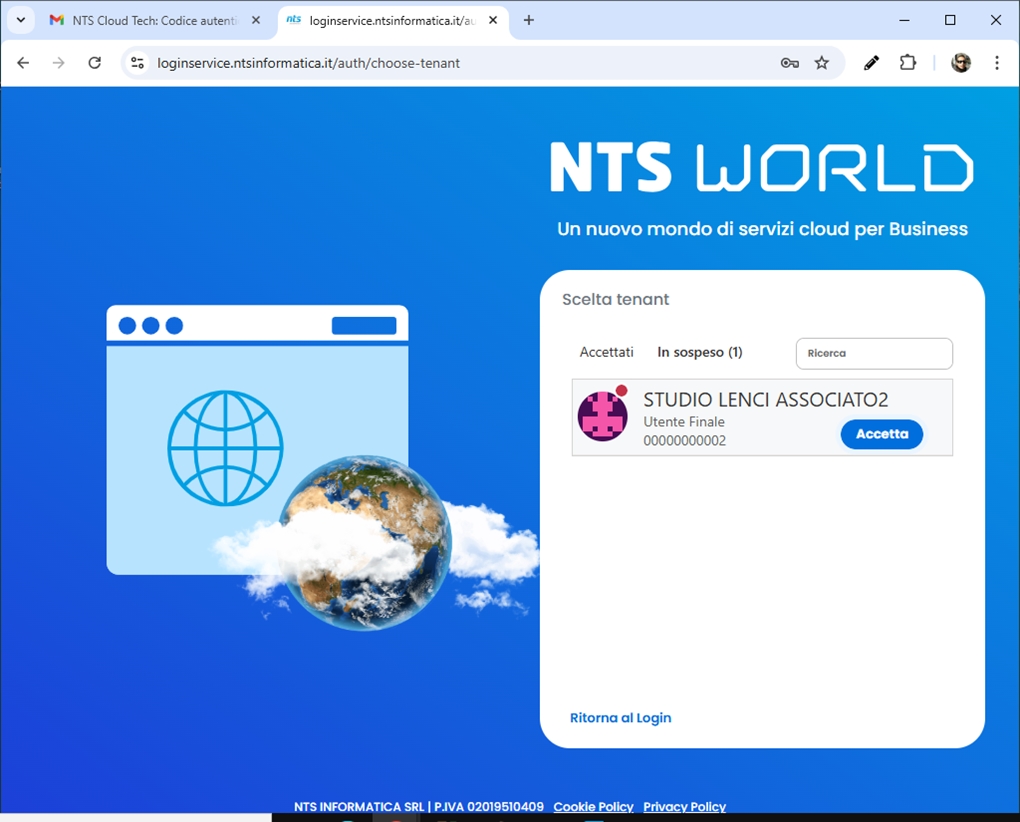The image size is (1020, 822).
Task: Click the NTS INFORMATICA SRL footer text
Action: (x=418, y=806)
